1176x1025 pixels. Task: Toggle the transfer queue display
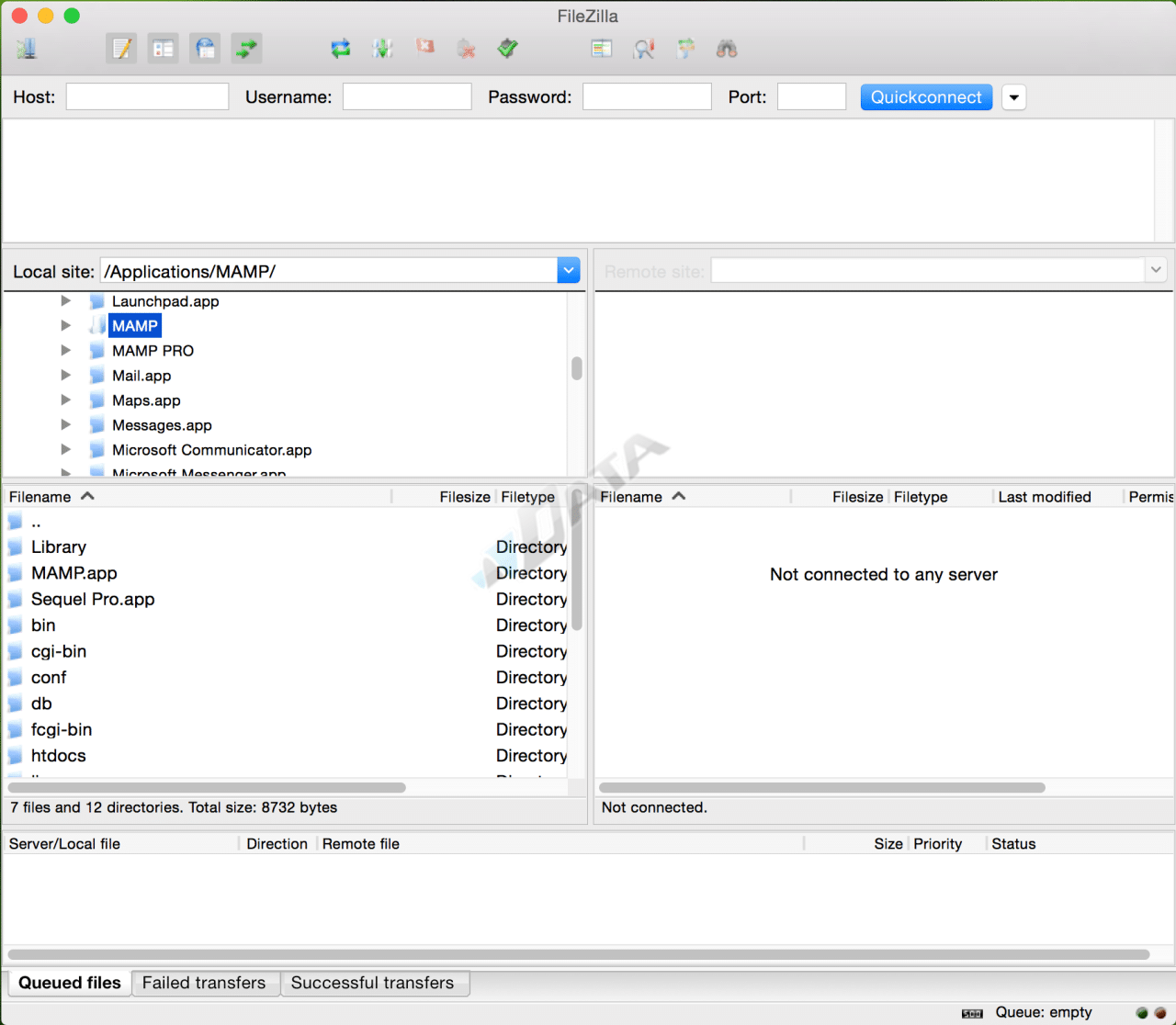coord(246,49)
